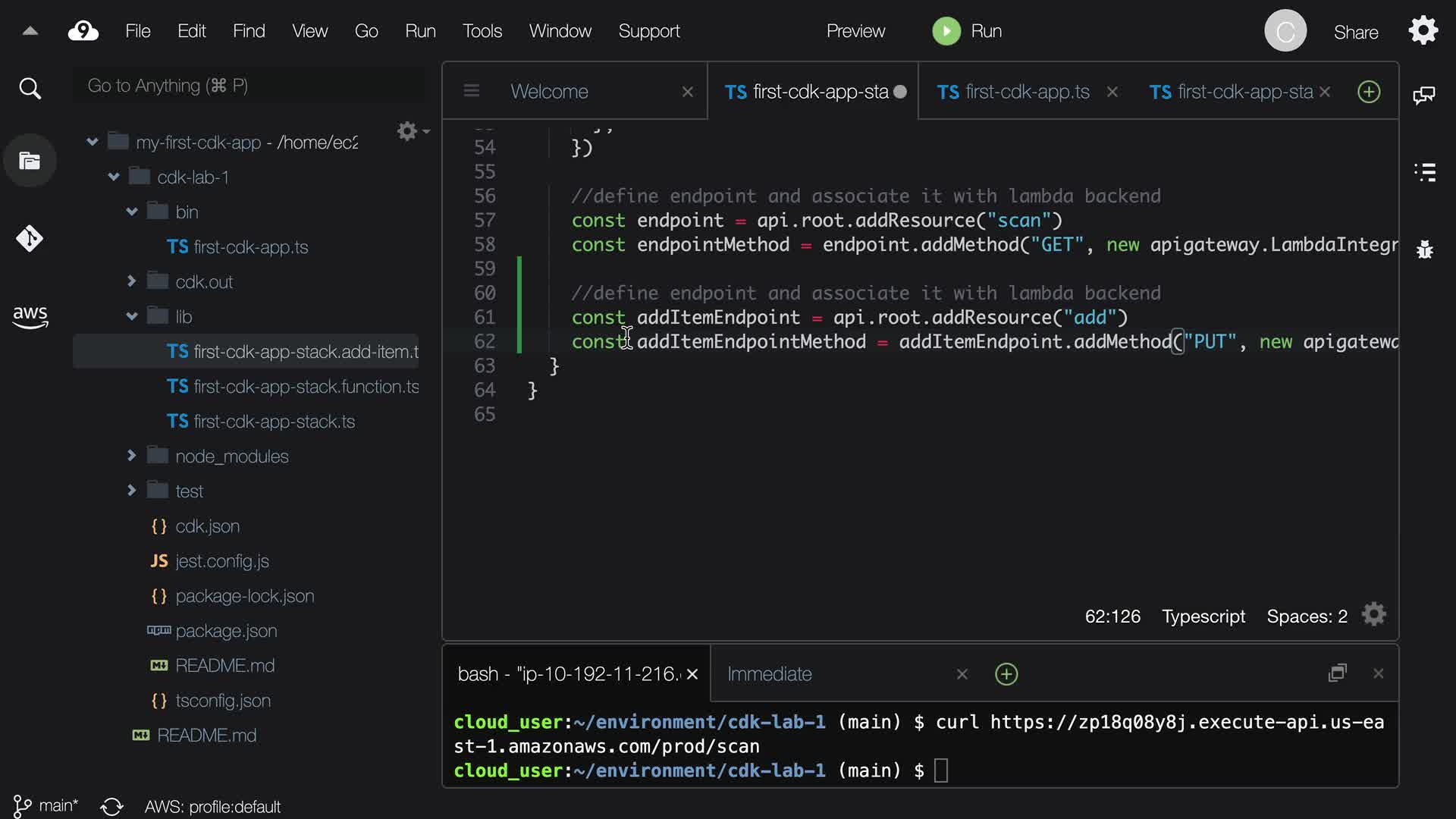Screen dimensions: 1456x819
Task: Toggle the Environment file tree panel
Action: pos(30,161)
